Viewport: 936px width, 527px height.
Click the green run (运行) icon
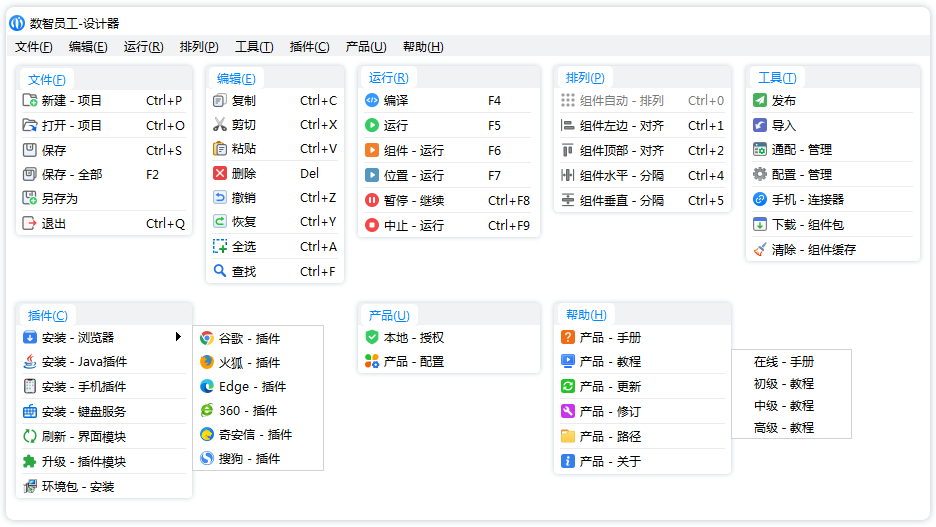(x=371, y=126)
